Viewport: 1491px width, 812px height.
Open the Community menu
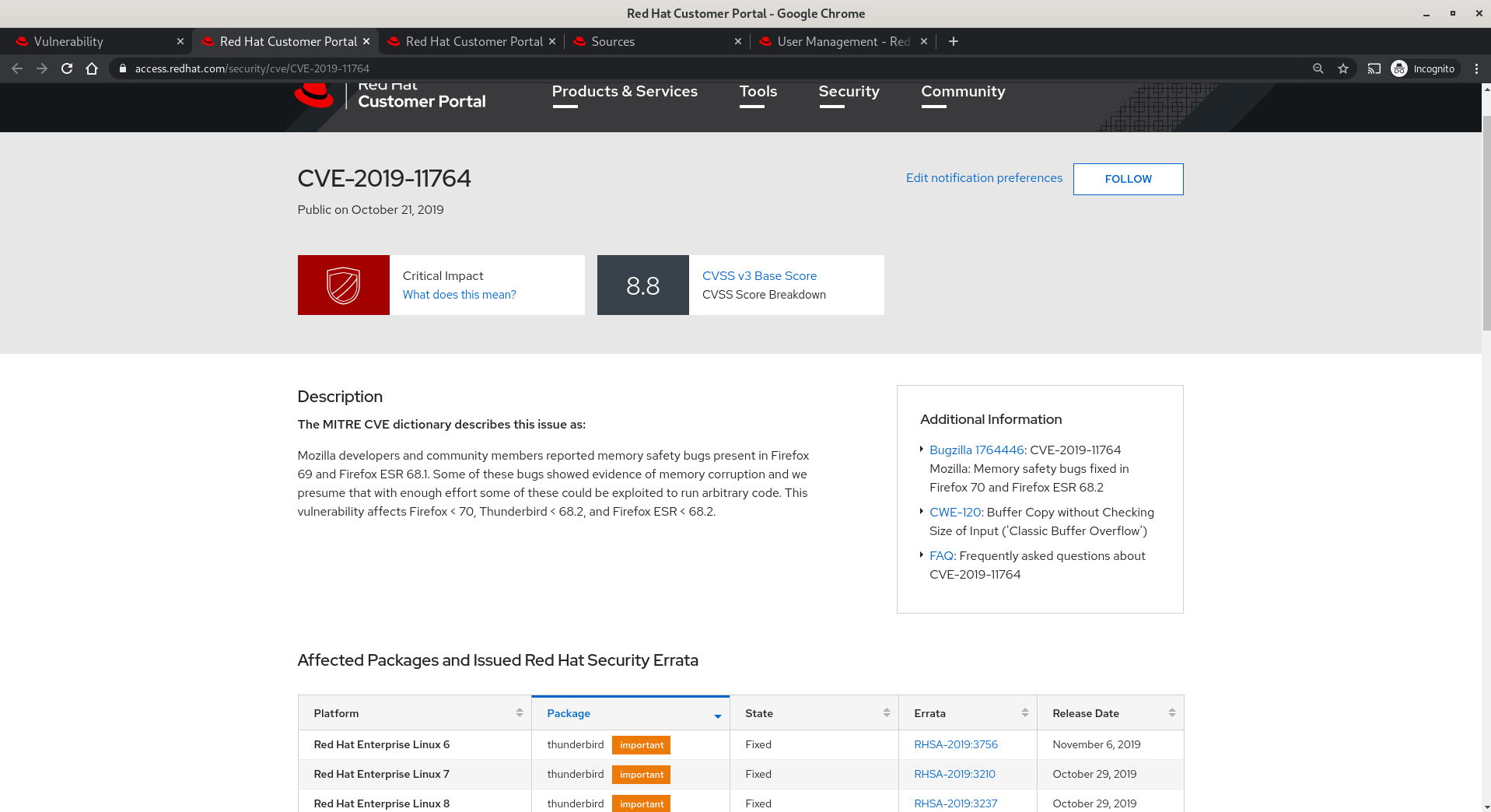[963, 92]
